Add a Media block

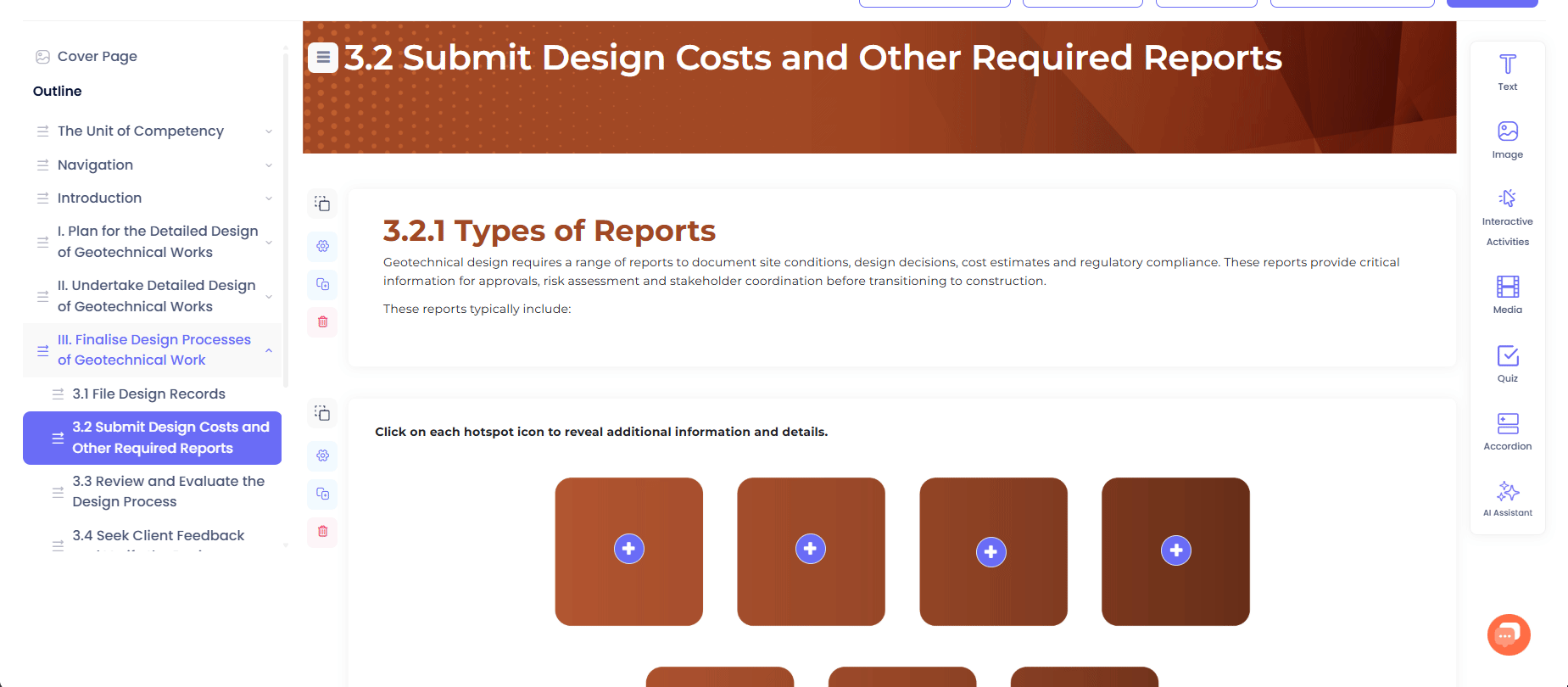pos(1507,294)
